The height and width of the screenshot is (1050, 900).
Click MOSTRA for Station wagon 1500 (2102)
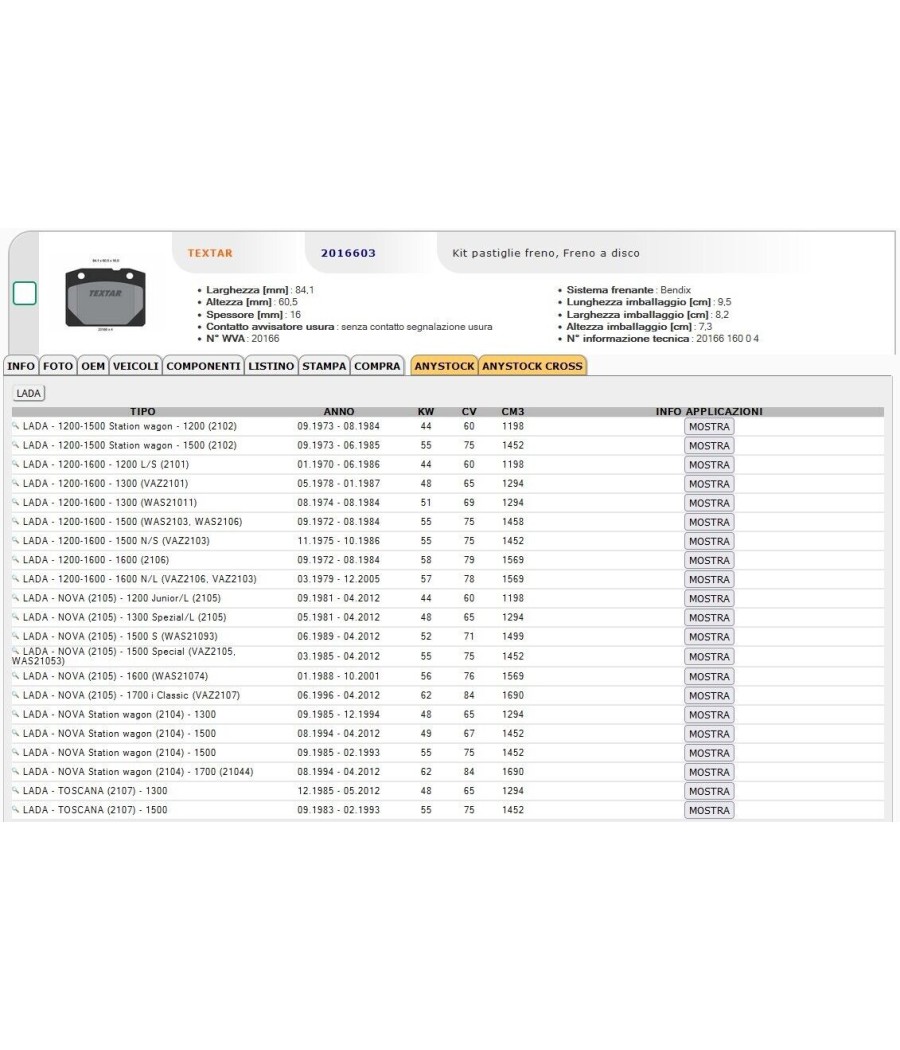click(709, 446)
